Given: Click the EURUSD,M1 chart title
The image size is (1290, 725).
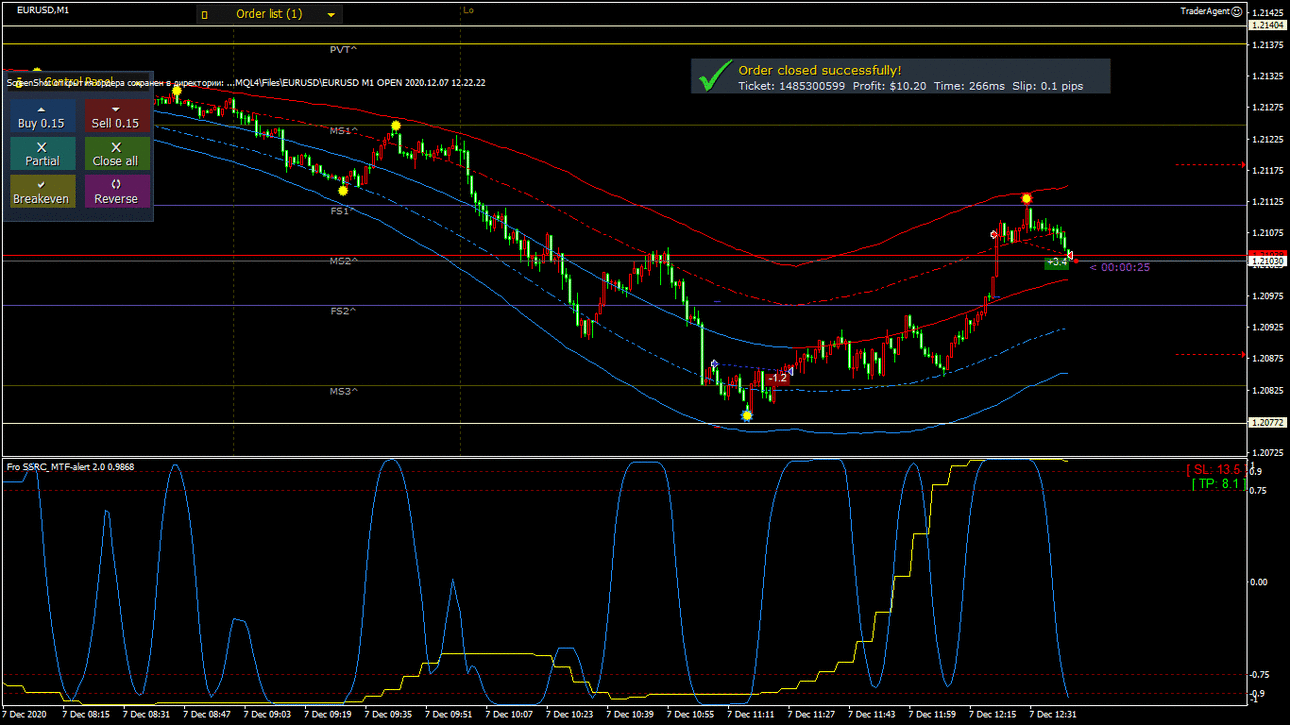Looking at the screenshot, I should coord(43,10).
